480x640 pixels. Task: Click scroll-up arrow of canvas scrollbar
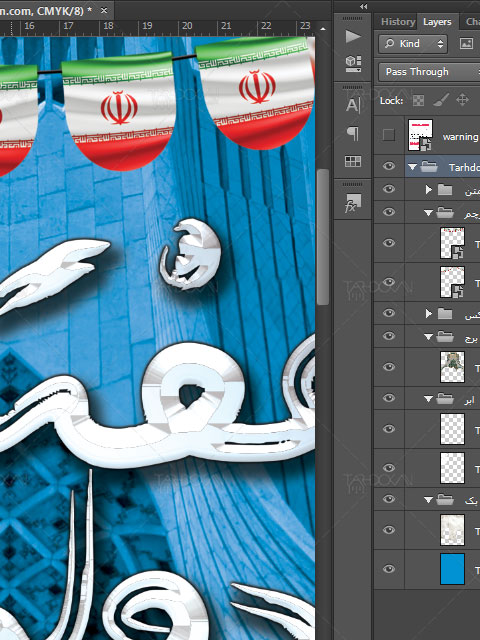pos(323,29)
